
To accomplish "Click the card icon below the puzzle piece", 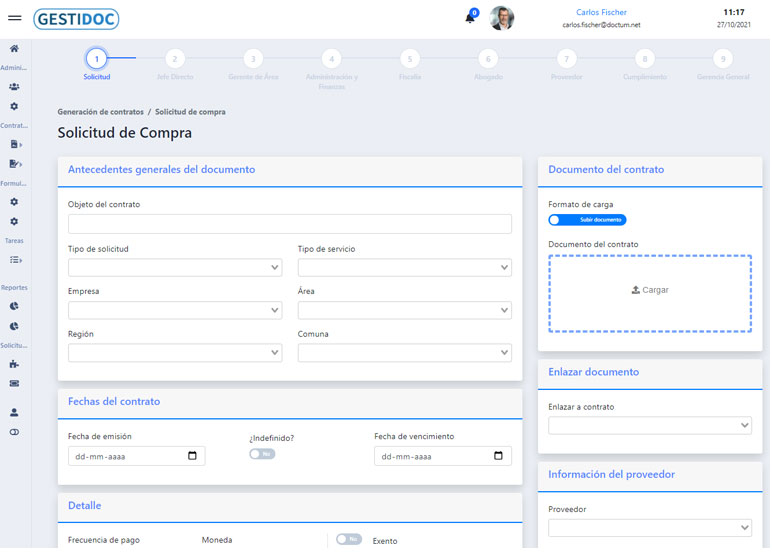I will (x=14, y=384).
